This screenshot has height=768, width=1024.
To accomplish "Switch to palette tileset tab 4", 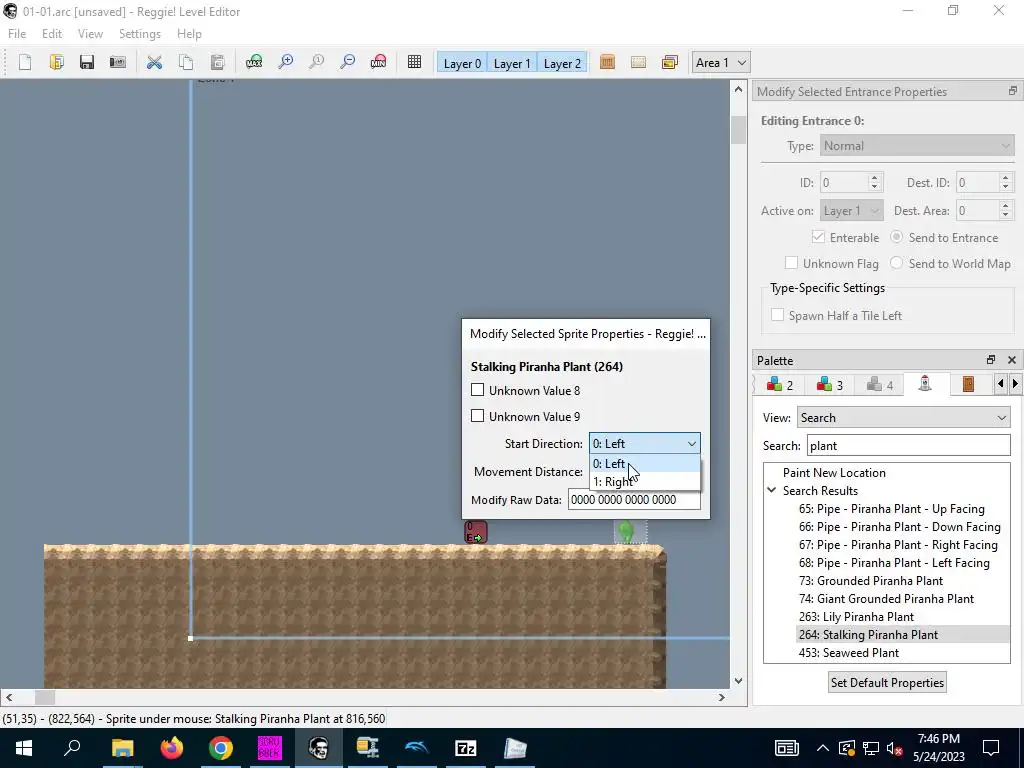I will pos(879,385).
